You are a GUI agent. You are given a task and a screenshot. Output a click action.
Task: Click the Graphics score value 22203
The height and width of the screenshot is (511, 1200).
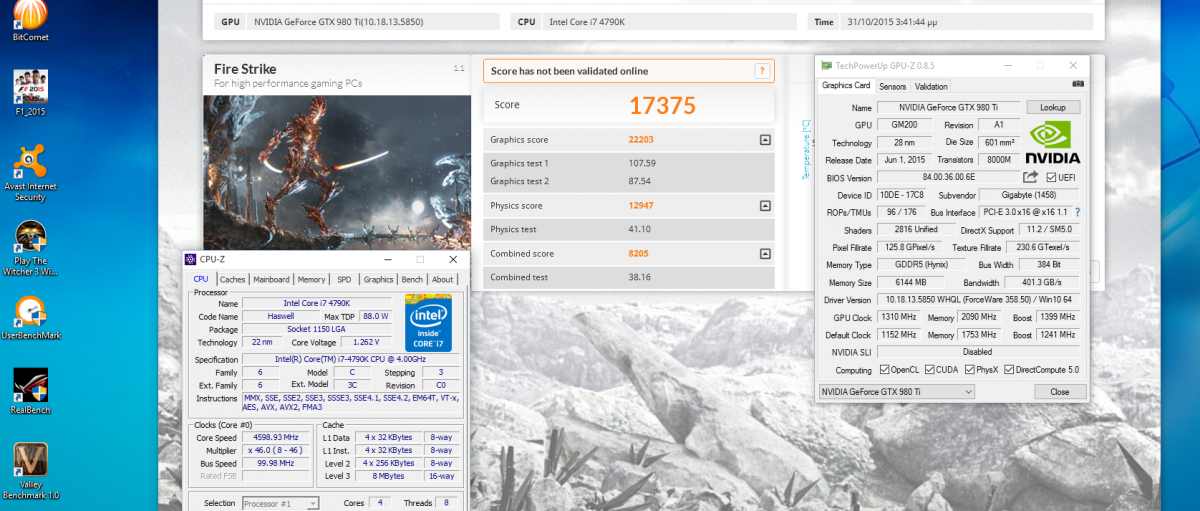tap(641, 140)
